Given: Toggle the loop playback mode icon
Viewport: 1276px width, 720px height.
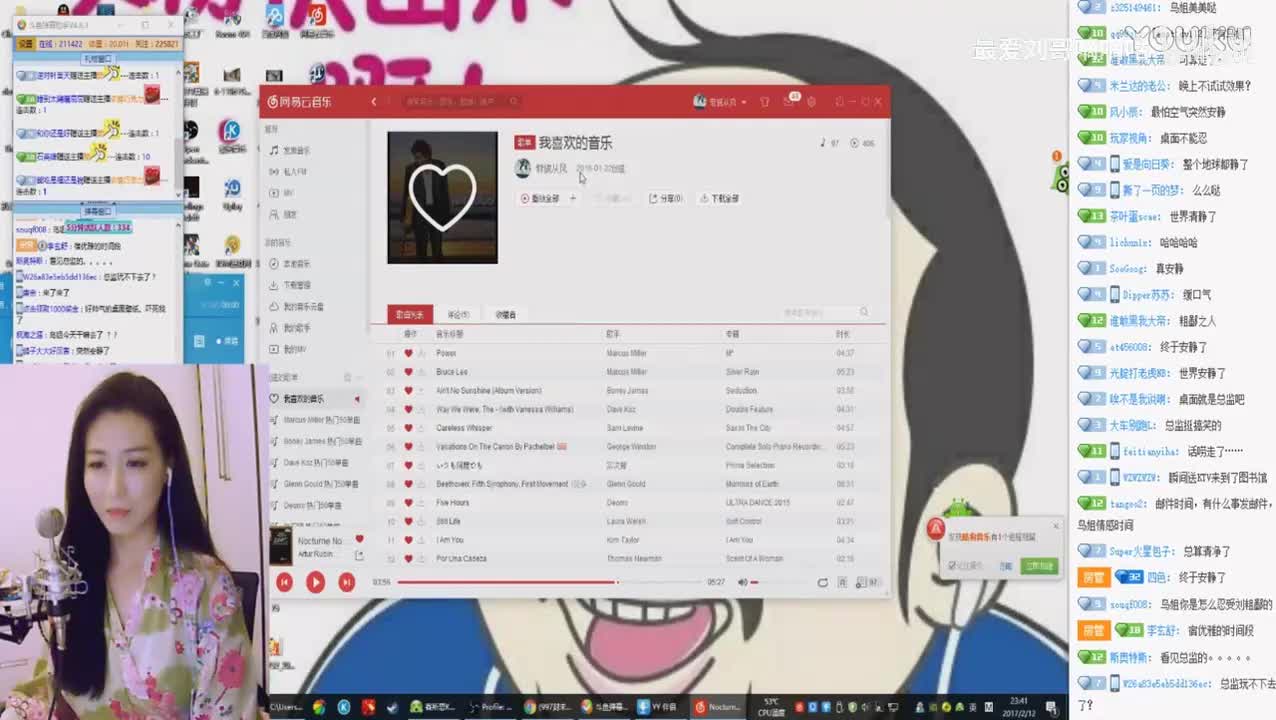Looking at the screenshot, I should (x=822, y=582).
